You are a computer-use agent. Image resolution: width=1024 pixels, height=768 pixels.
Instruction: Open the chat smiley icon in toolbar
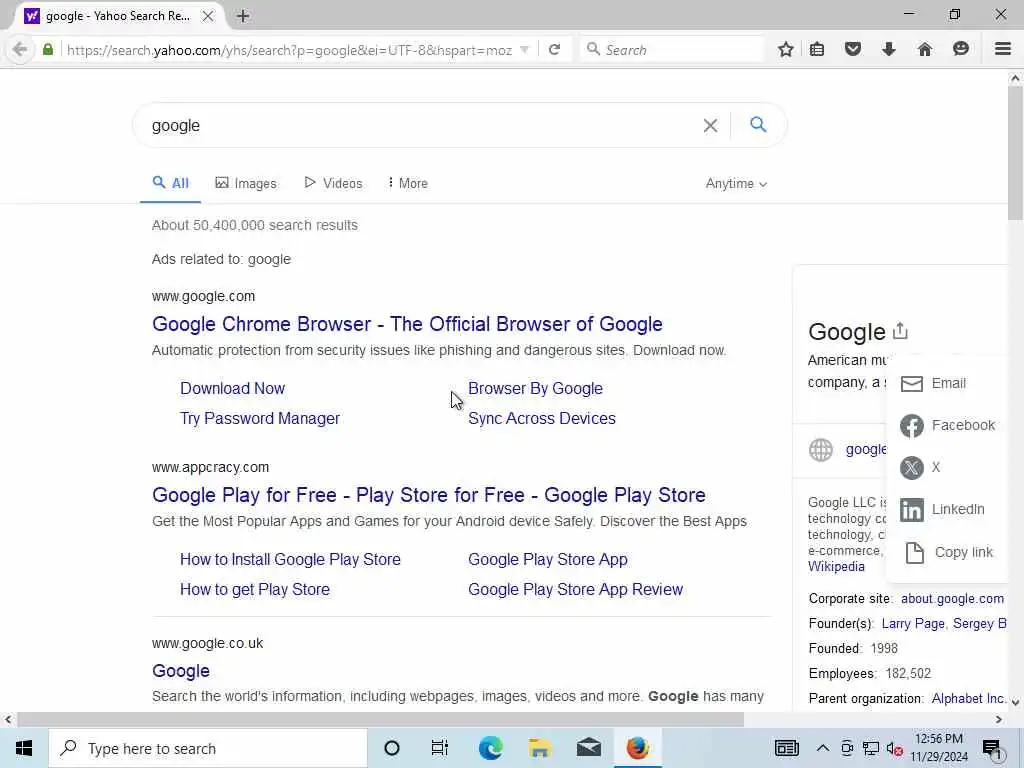tap(961, 49)
